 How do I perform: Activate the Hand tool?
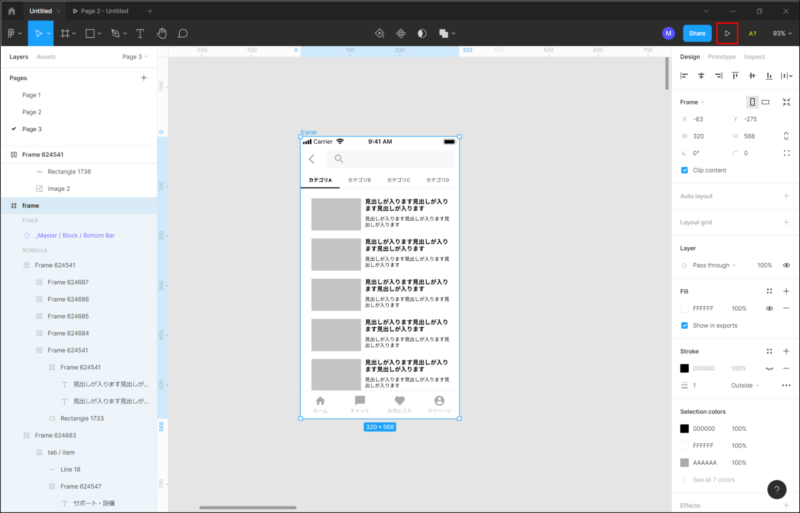[161, 33]
